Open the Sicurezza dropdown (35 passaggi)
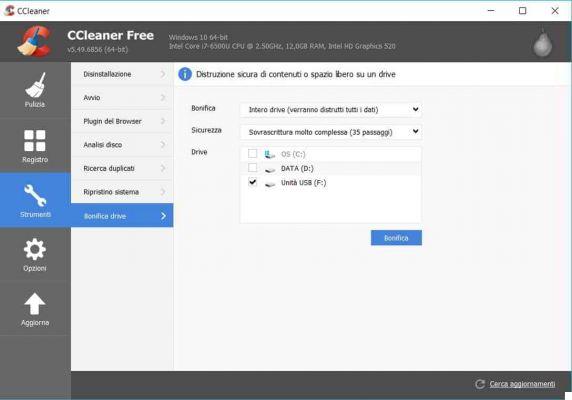Image resolution: width=572 pixels, height=400 pixels. click(331, 132)
